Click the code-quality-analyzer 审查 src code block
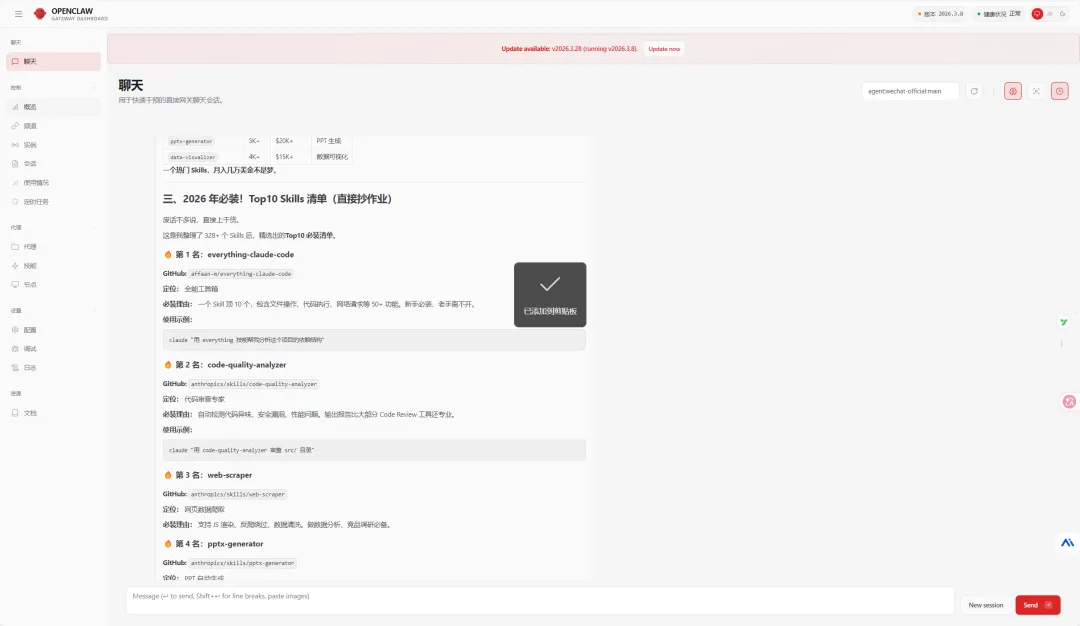This screenshot has width=1080, height=626. click(374, 450)
